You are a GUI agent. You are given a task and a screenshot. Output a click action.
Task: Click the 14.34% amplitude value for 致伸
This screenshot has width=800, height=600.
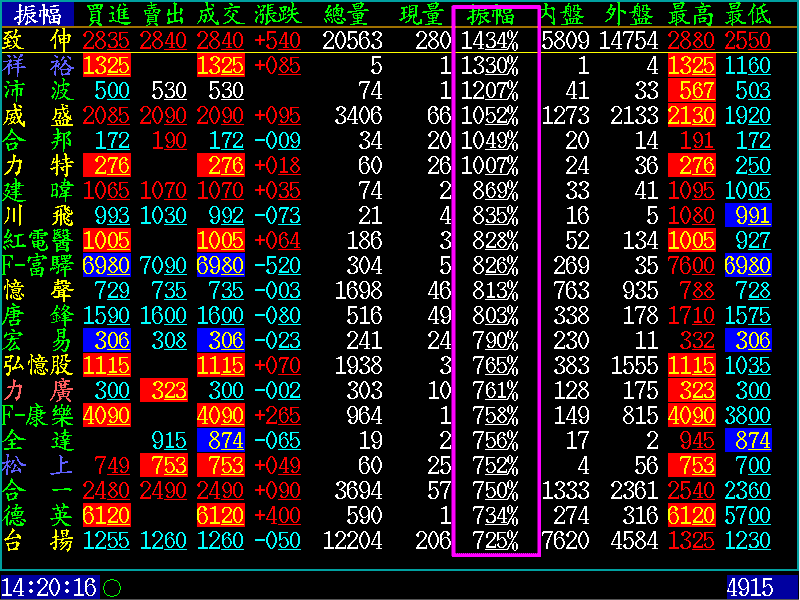click(490, 40)
